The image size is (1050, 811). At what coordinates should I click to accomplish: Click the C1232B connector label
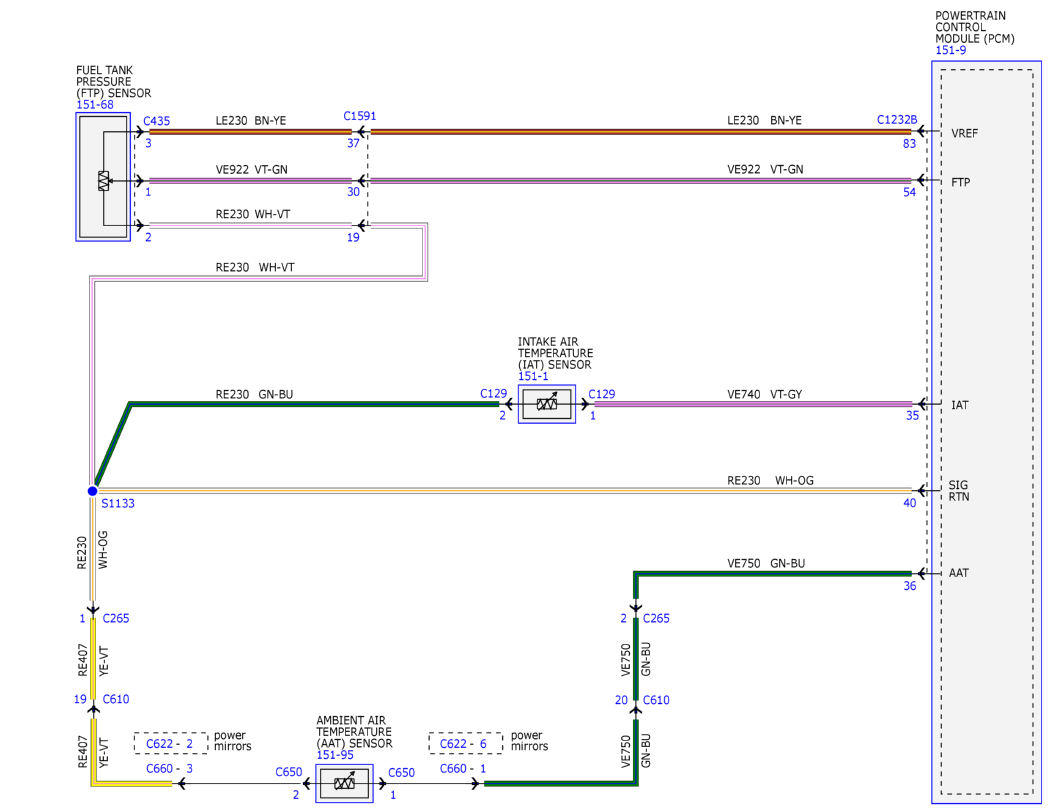[x=897, y=119]
